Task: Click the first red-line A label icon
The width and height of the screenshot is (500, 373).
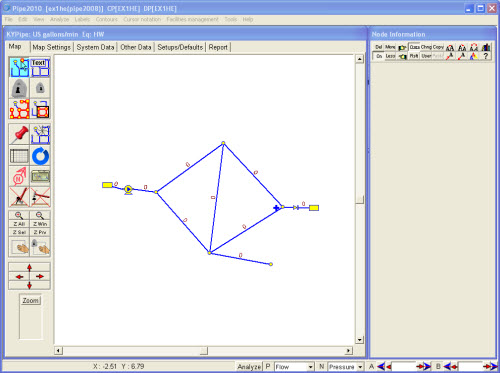Action: click(x=450, y=56)
